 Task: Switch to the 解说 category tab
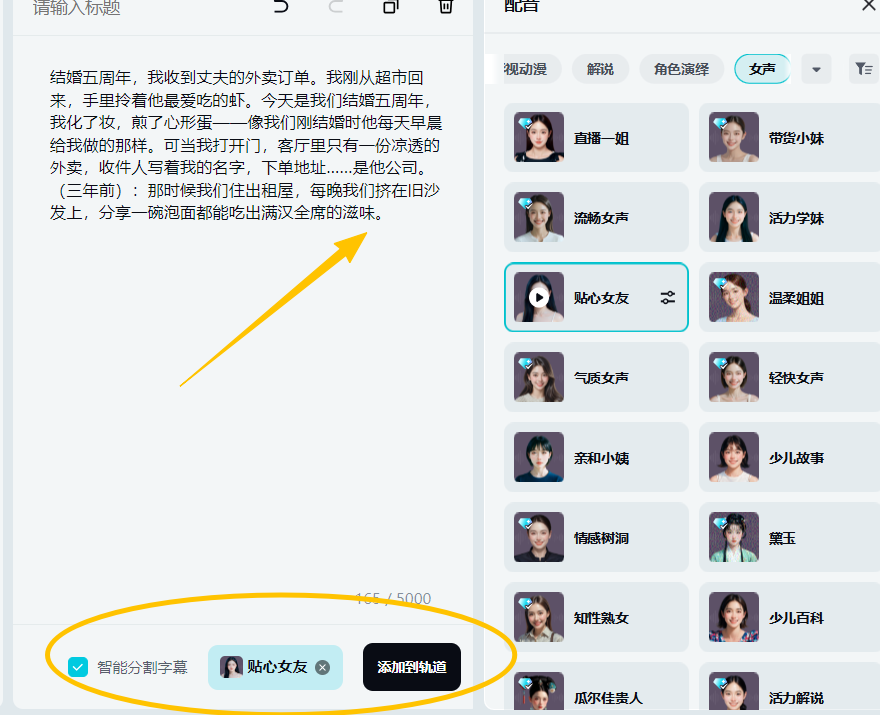click(600, 69)
